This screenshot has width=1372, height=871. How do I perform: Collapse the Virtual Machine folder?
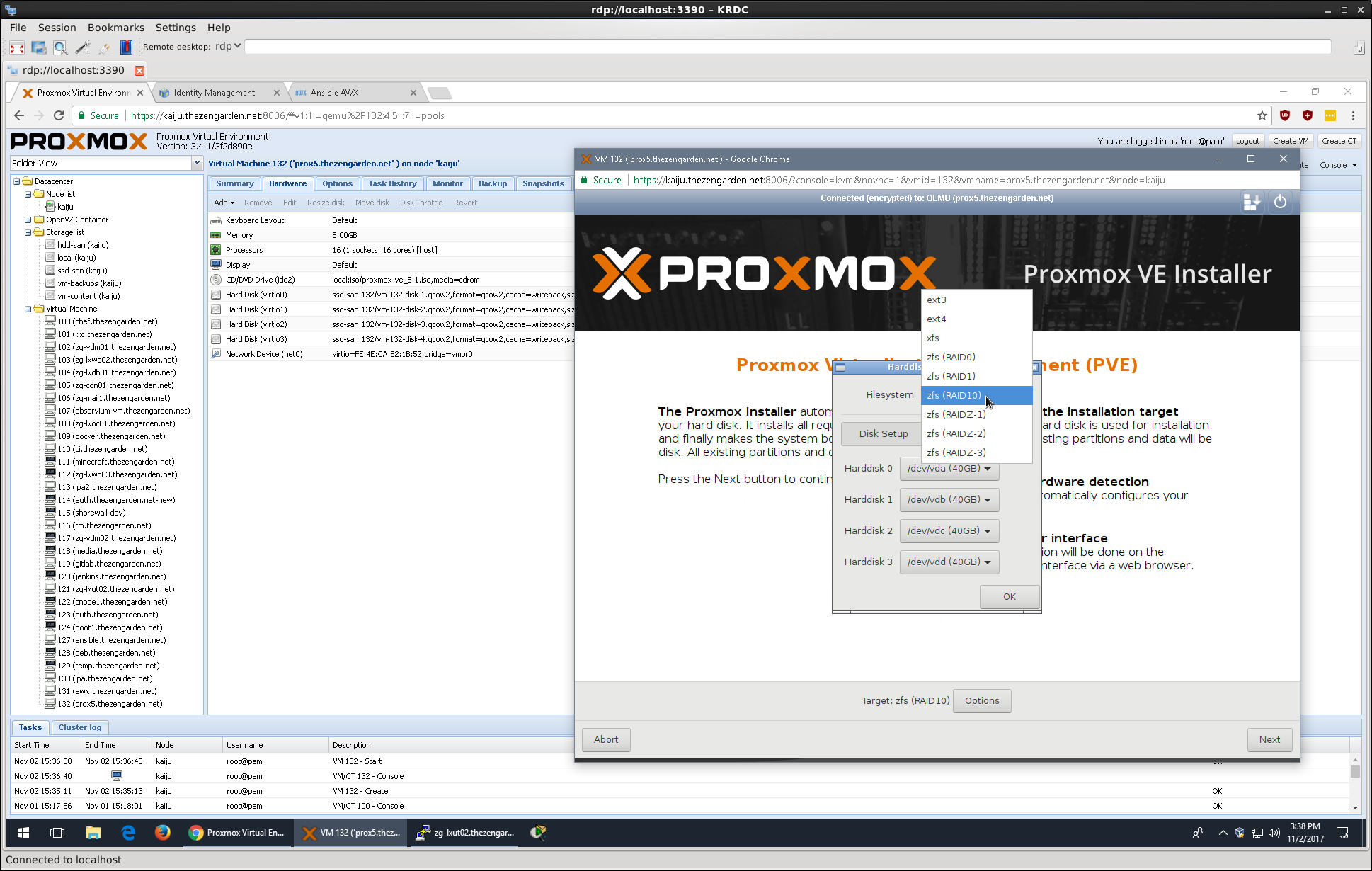click(28, 309)
